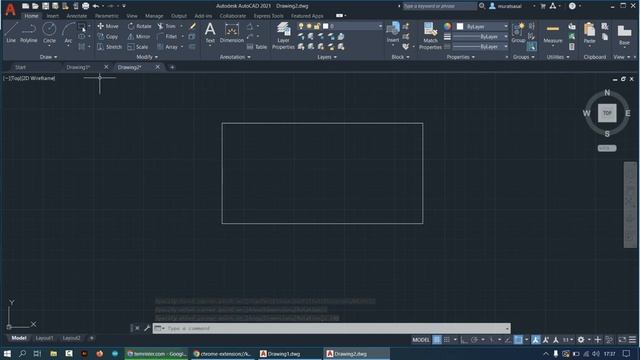Expand the Utilities panel dropdown
This screenshot has width=640, height=360.
pyautogui.click(x=558, y=57)
